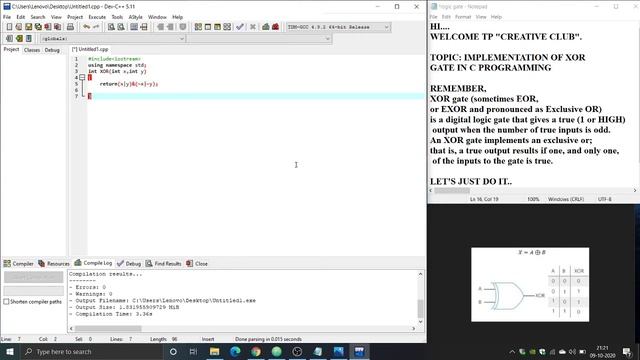Click the Rebuild All toolbar icon
The width and height of the screenshot is (640, 360).
tap(227, 27)
